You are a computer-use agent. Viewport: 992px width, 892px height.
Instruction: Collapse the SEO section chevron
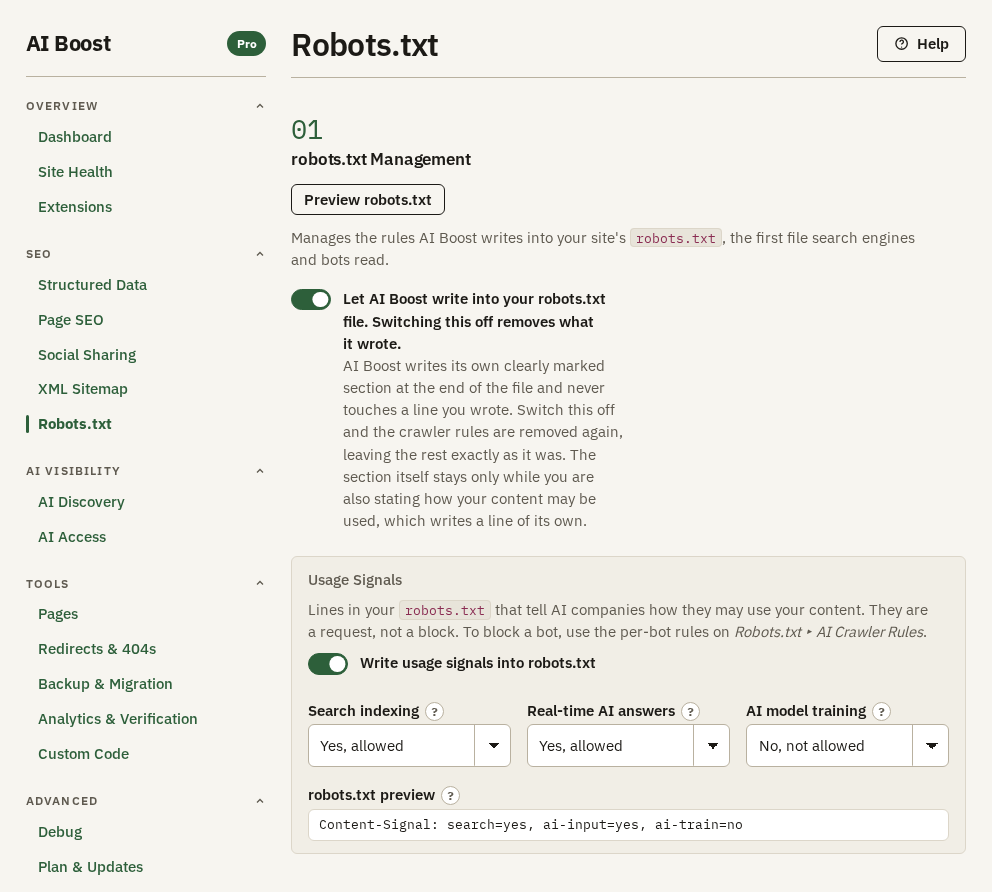pos(259,254)
